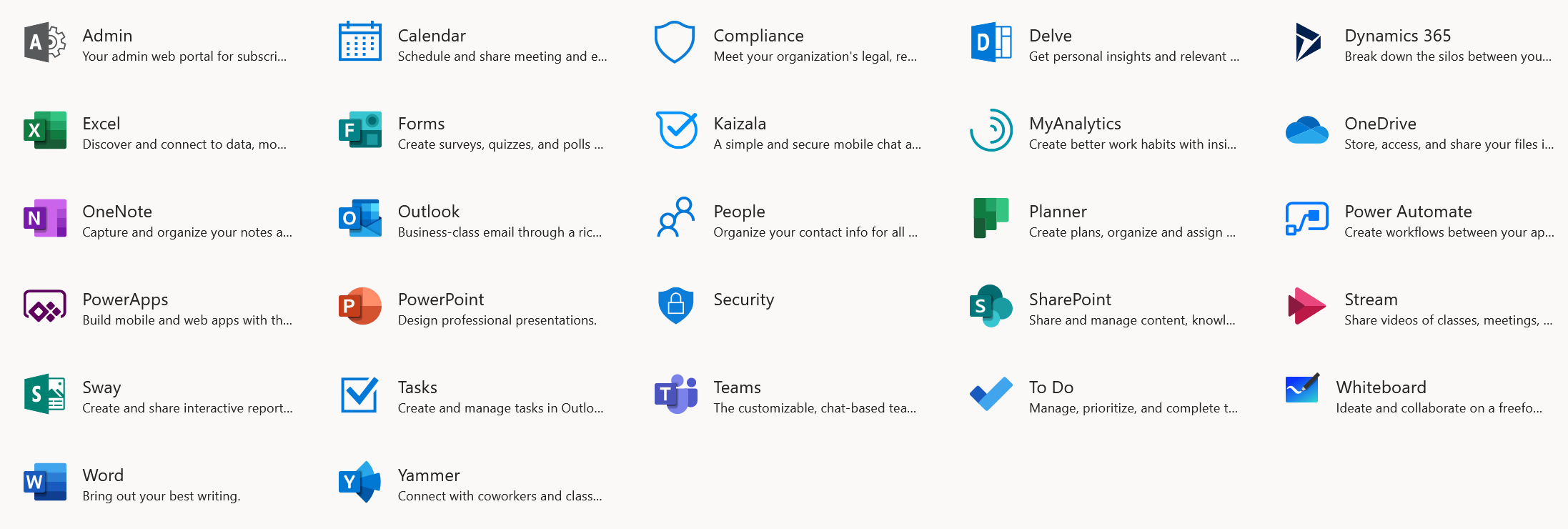Select the Stream title link

[1371, 300]
